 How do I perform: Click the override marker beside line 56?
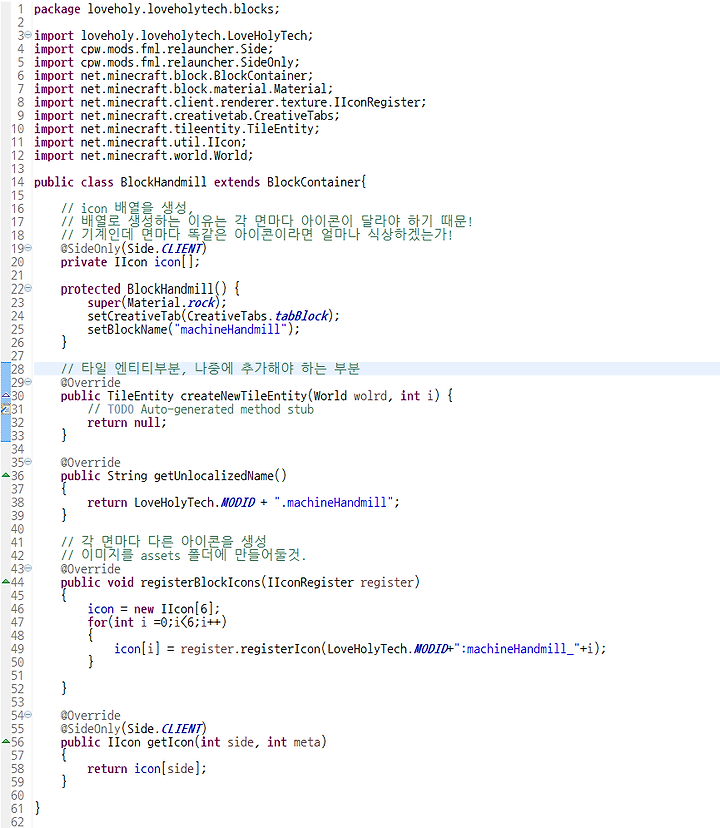click(5, 741)
